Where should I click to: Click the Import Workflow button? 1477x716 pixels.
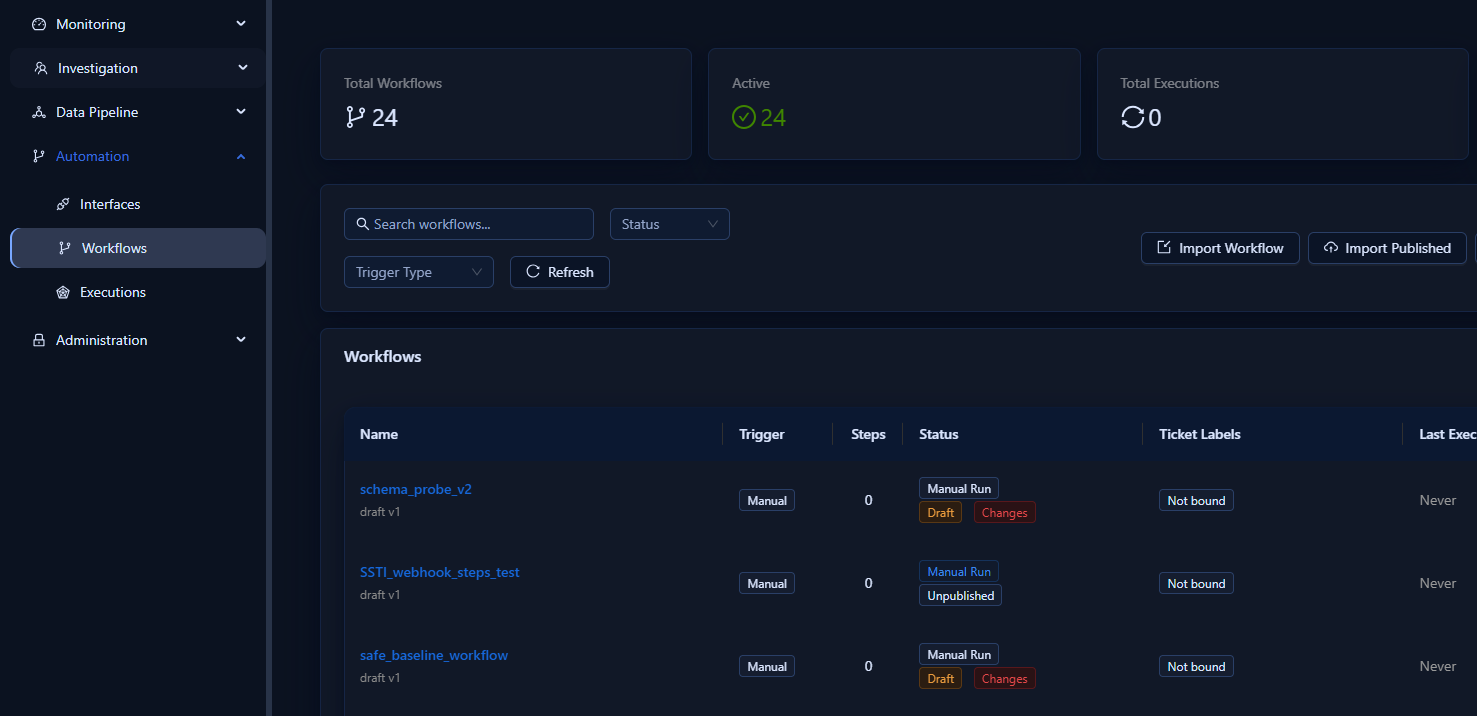[x=1220, y=248]
